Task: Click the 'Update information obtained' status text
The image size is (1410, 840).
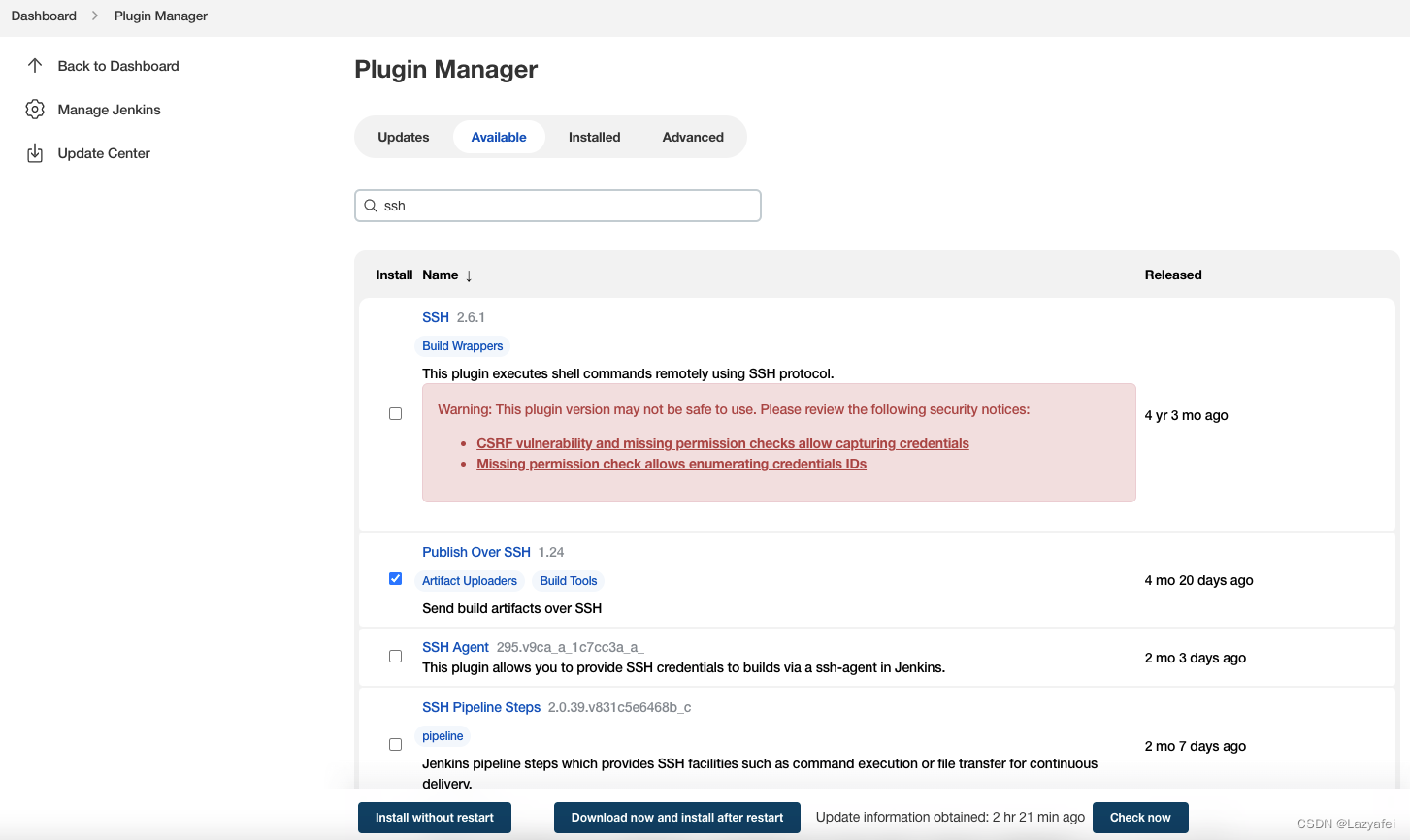Action: (x=950, y=817)
